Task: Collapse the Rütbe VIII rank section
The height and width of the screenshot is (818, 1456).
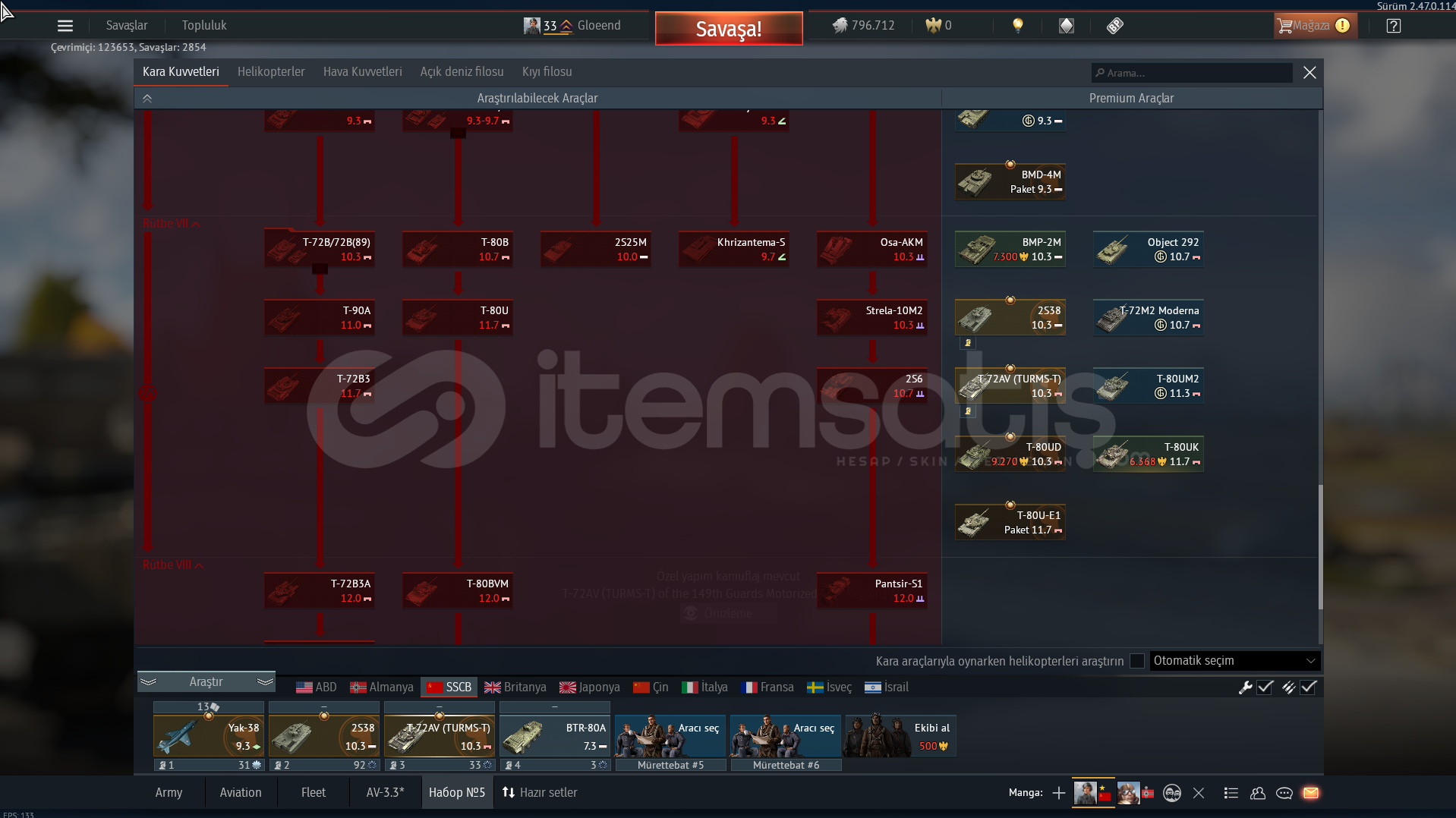Action: point(173,565)
